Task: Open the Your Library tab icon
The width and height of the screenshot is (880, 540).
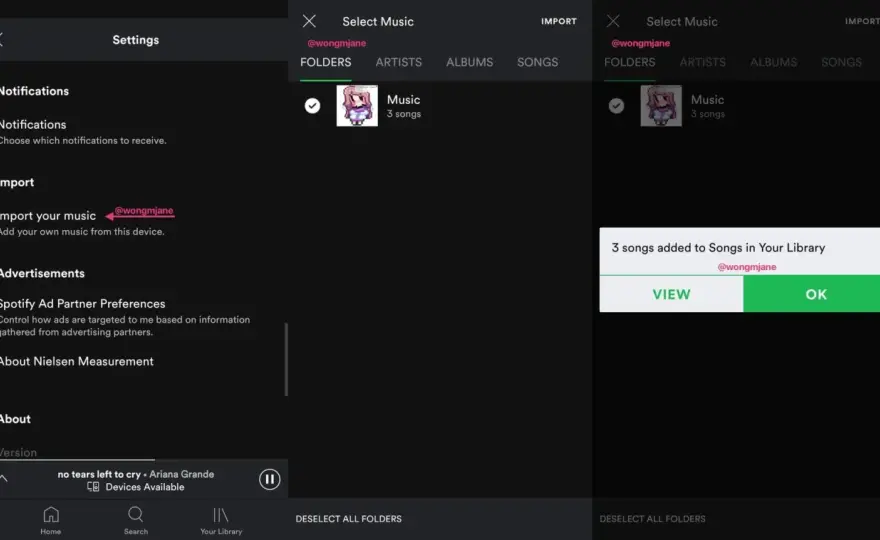Action: point(221,514)
